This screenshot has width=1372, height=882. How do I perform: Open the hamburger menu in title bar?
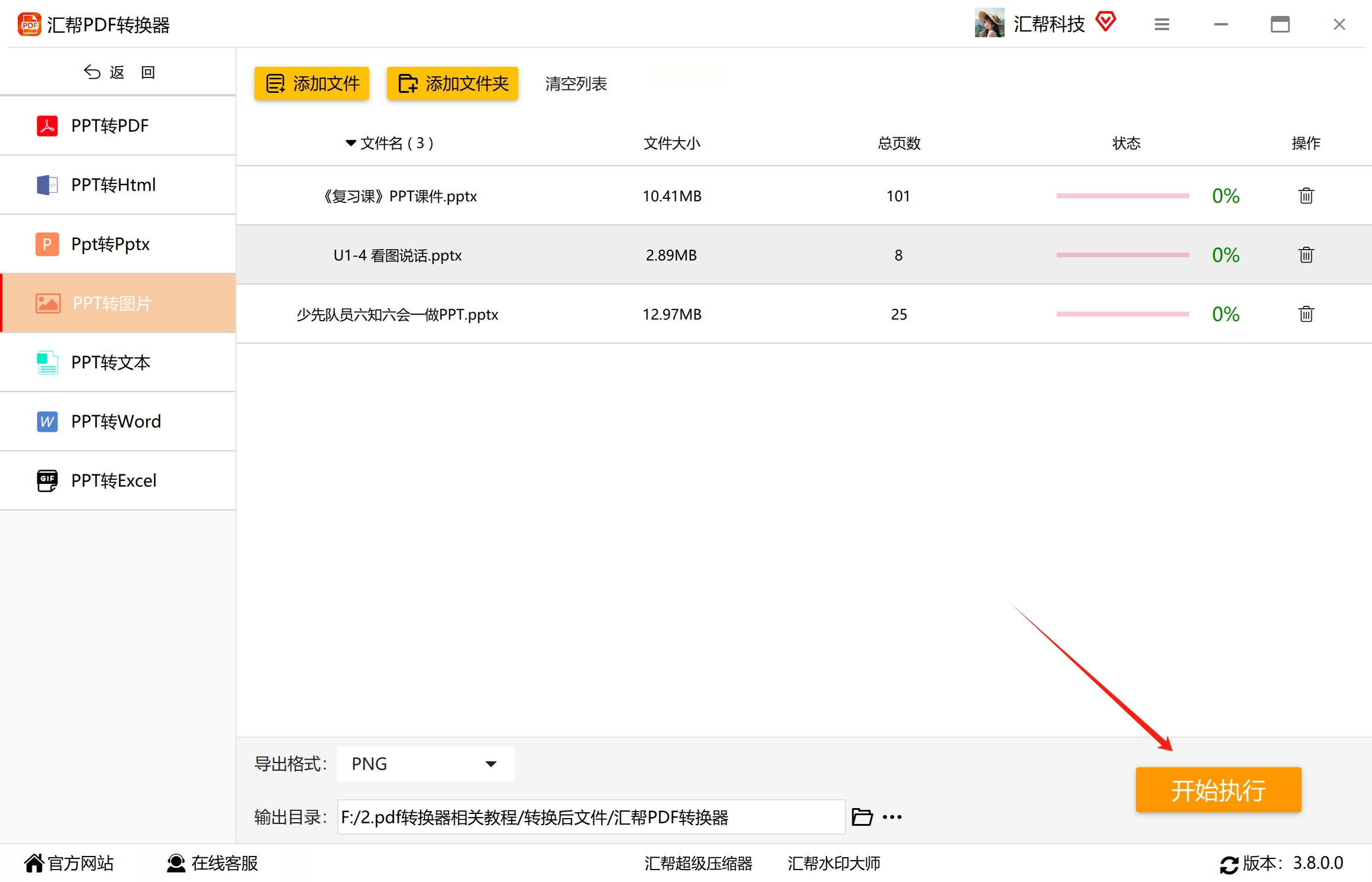1161,24
